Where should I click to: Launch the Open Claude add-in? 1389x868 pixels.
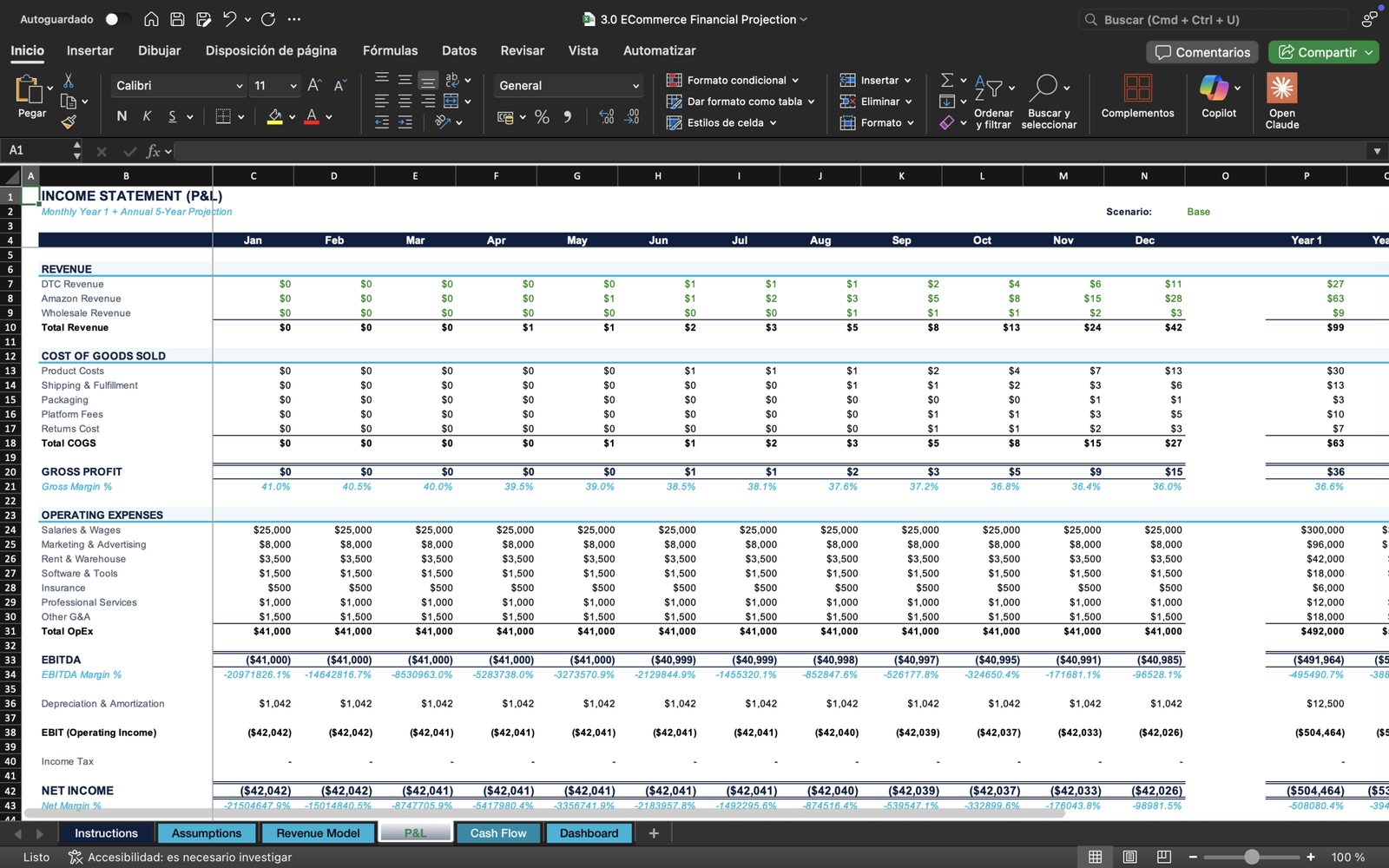click(1281, 101)
